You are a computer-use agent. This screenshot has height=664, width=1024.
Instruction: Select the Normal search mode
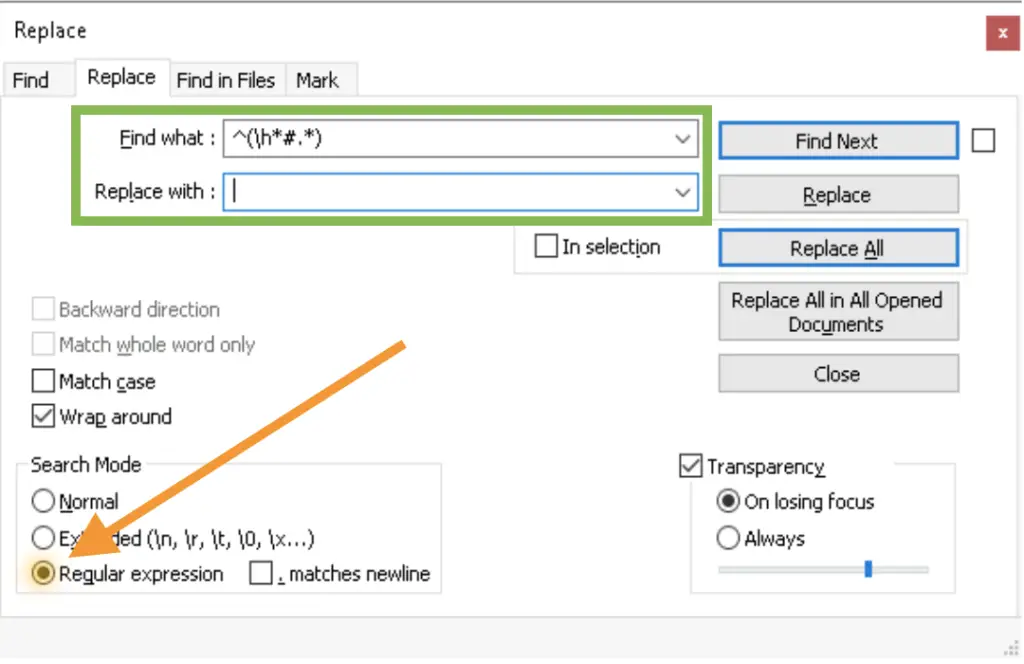tap(43, 501)
